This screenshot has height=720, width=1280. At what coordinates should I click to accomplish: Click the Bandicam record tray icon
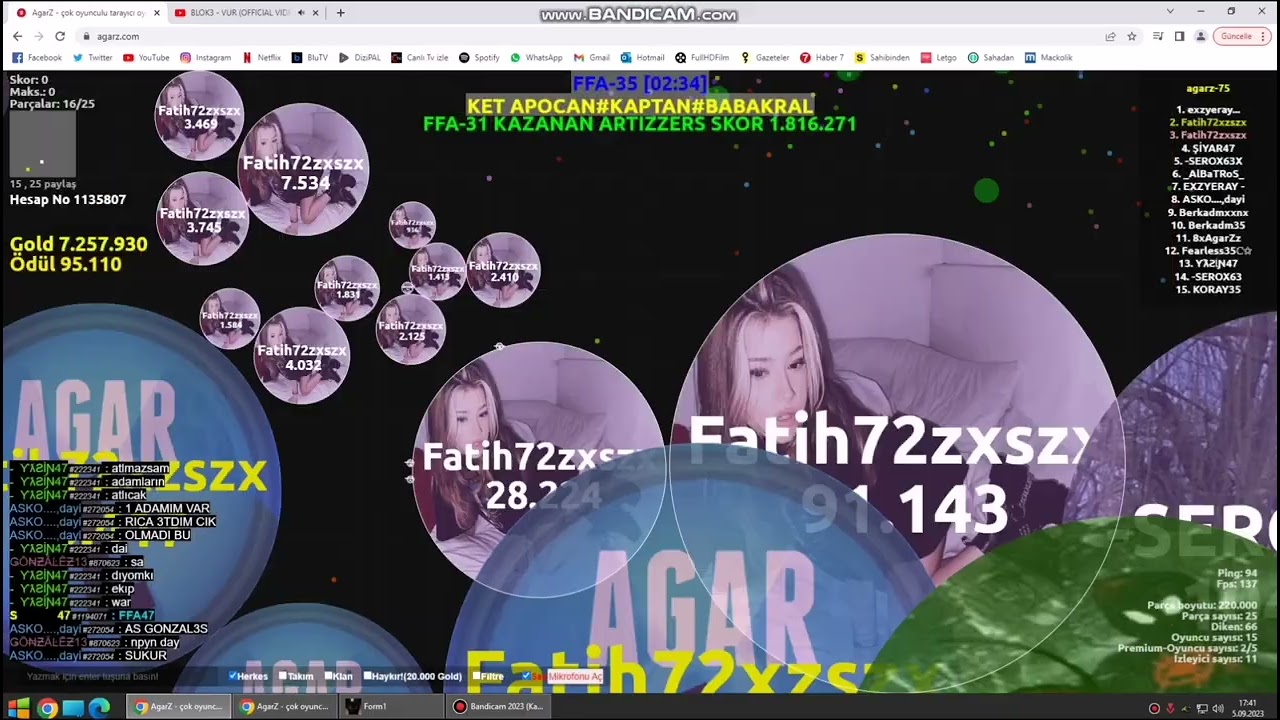pos(1154,708)
